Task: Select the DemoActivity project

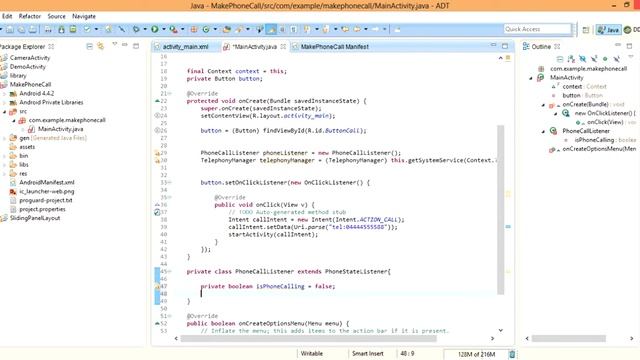Action: pyautogui.click(x=27, y=67)
